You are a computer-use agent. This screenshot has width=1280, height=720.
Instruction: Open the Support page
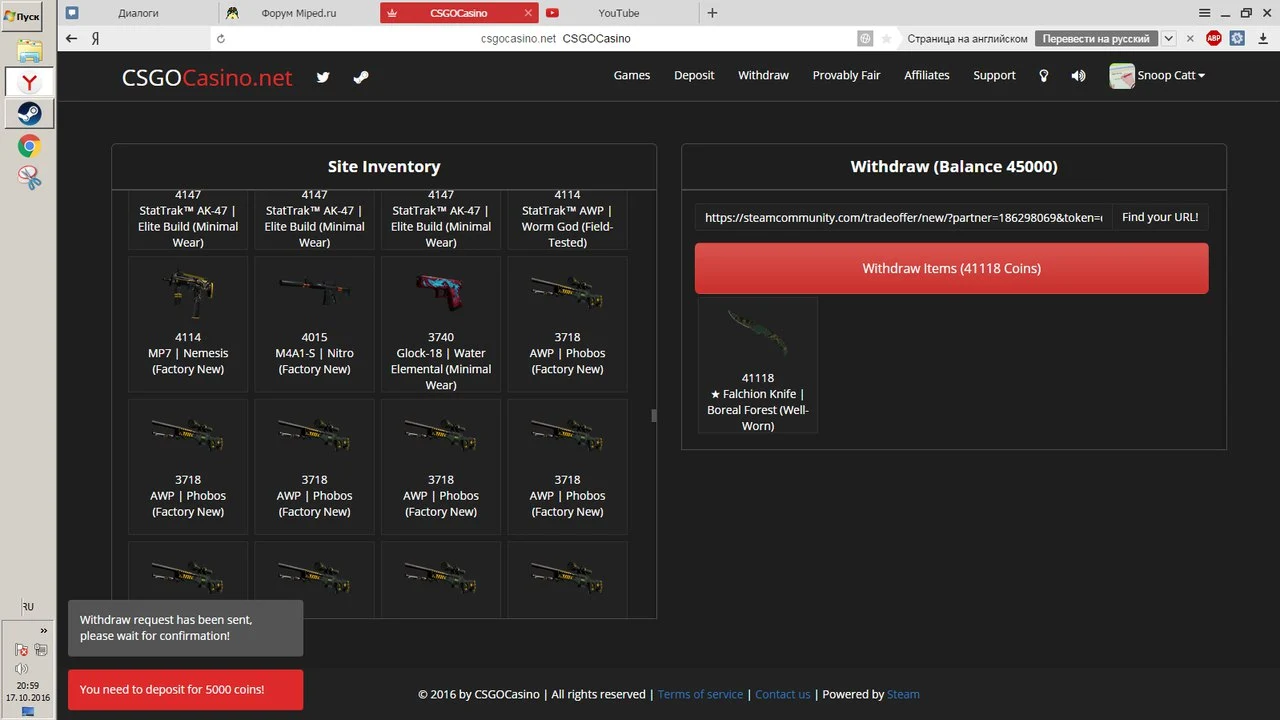tap(994, 76)
